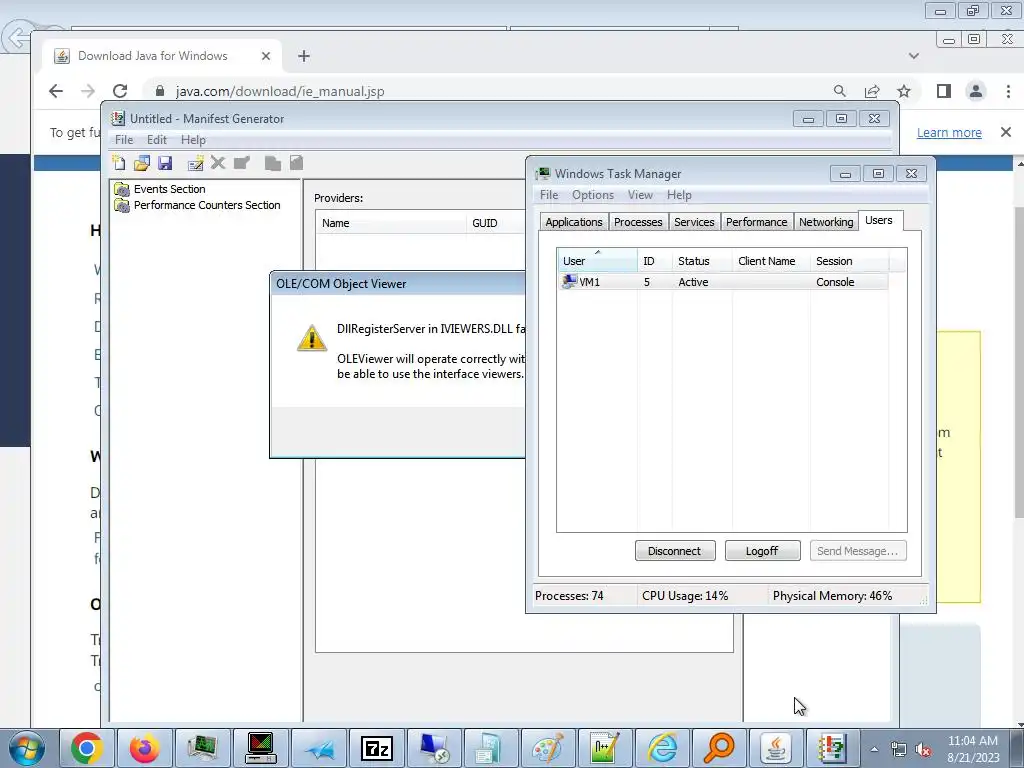Click the Learn more link in Chrome
The image size is (1024, 768).
pos(949,133)
